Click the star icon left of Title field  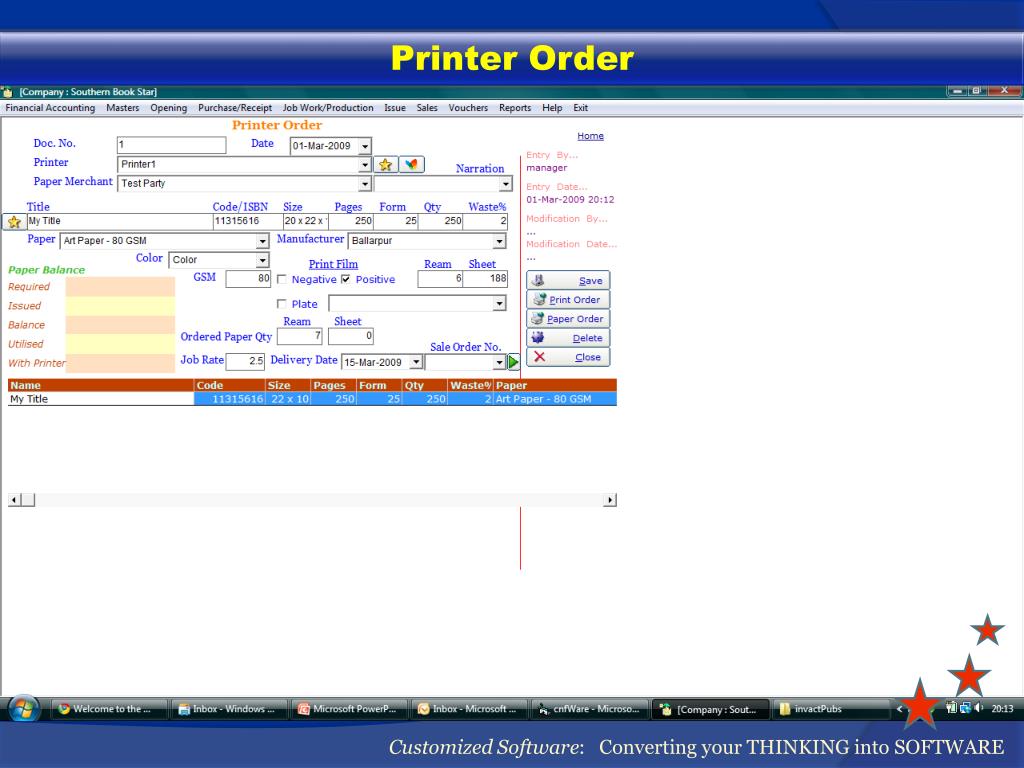[14, 222]
